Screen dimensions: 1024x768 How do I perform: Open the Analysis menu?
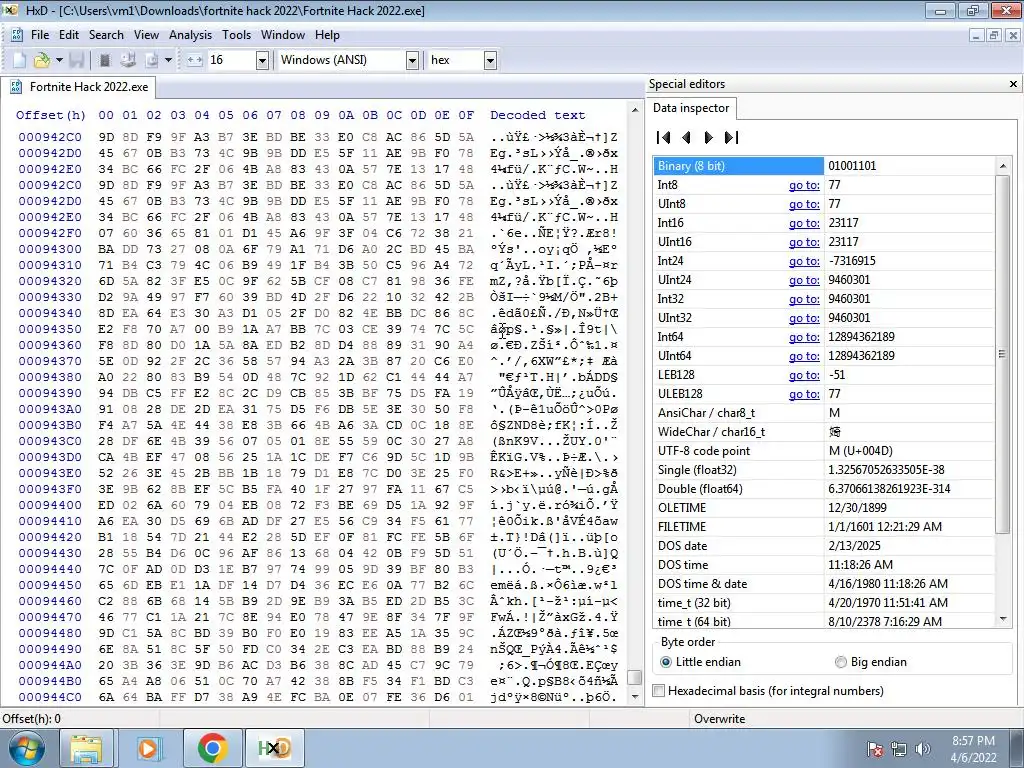[x=190, y=35]
